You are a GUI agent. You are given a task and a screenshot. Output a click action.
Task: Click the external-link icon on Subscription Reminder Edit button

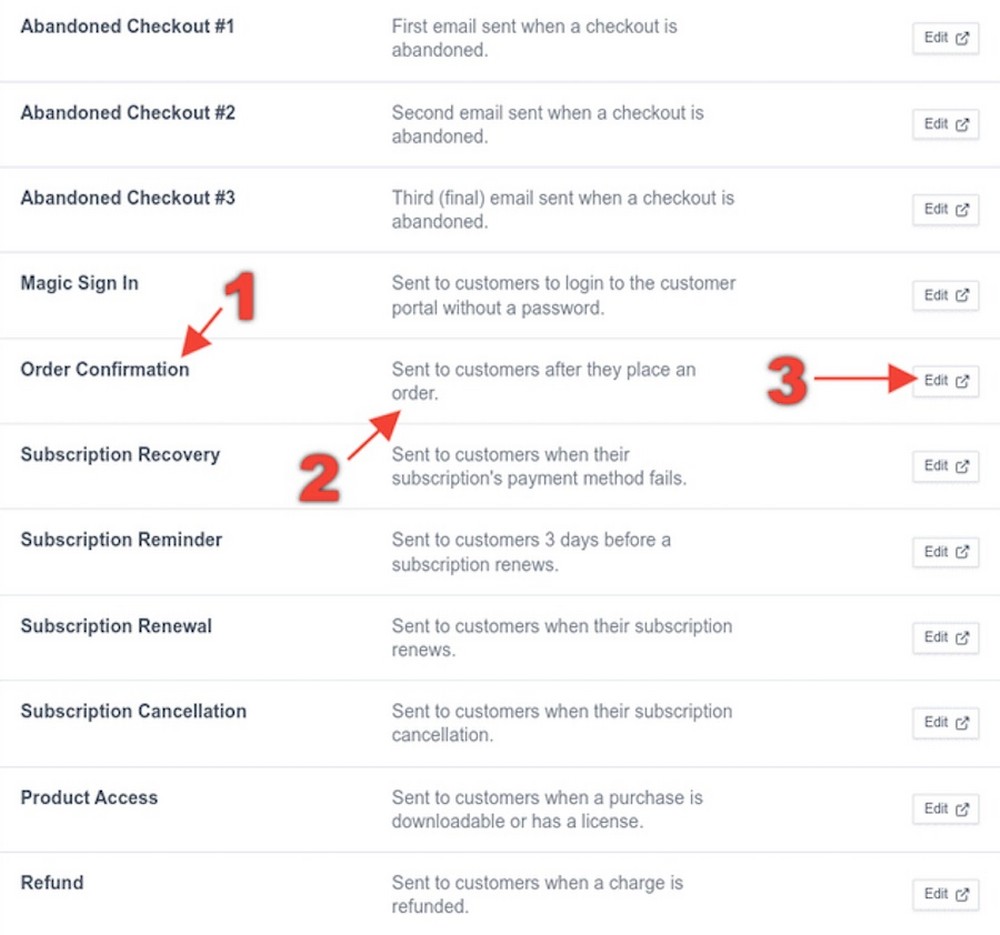point(961,552)
